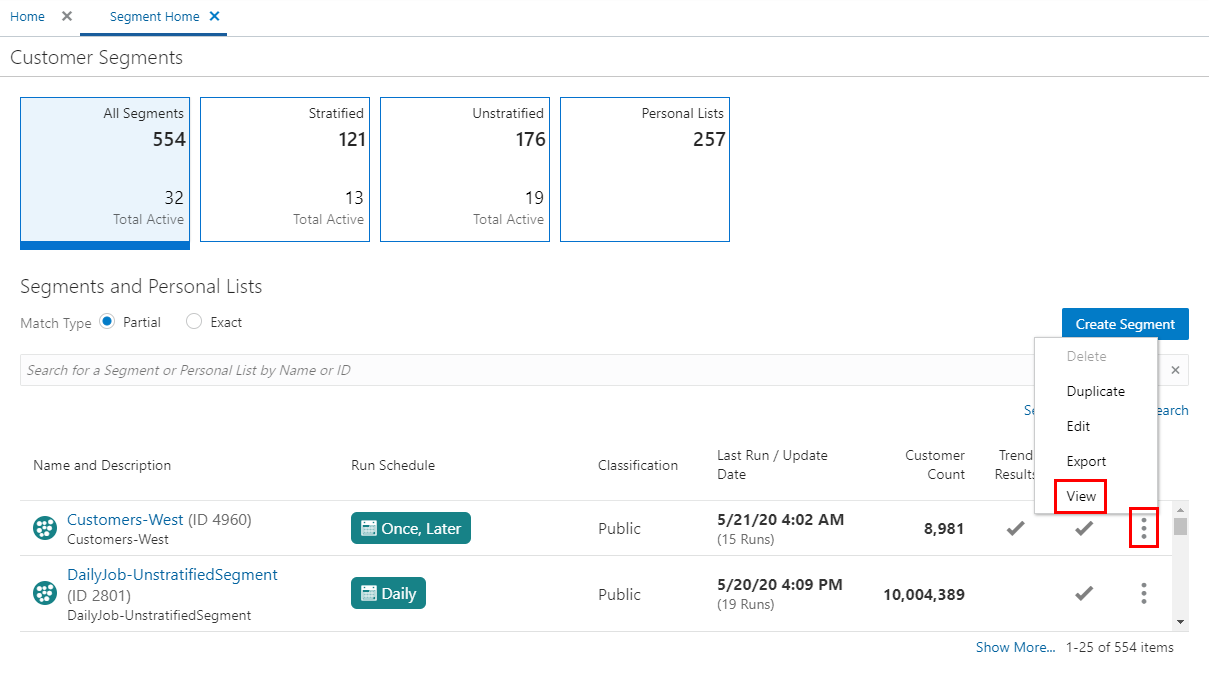The image size is (1209, 674).
Task: Click trend results checkmark for Customers-West
Action: [x=1016, y=528]
